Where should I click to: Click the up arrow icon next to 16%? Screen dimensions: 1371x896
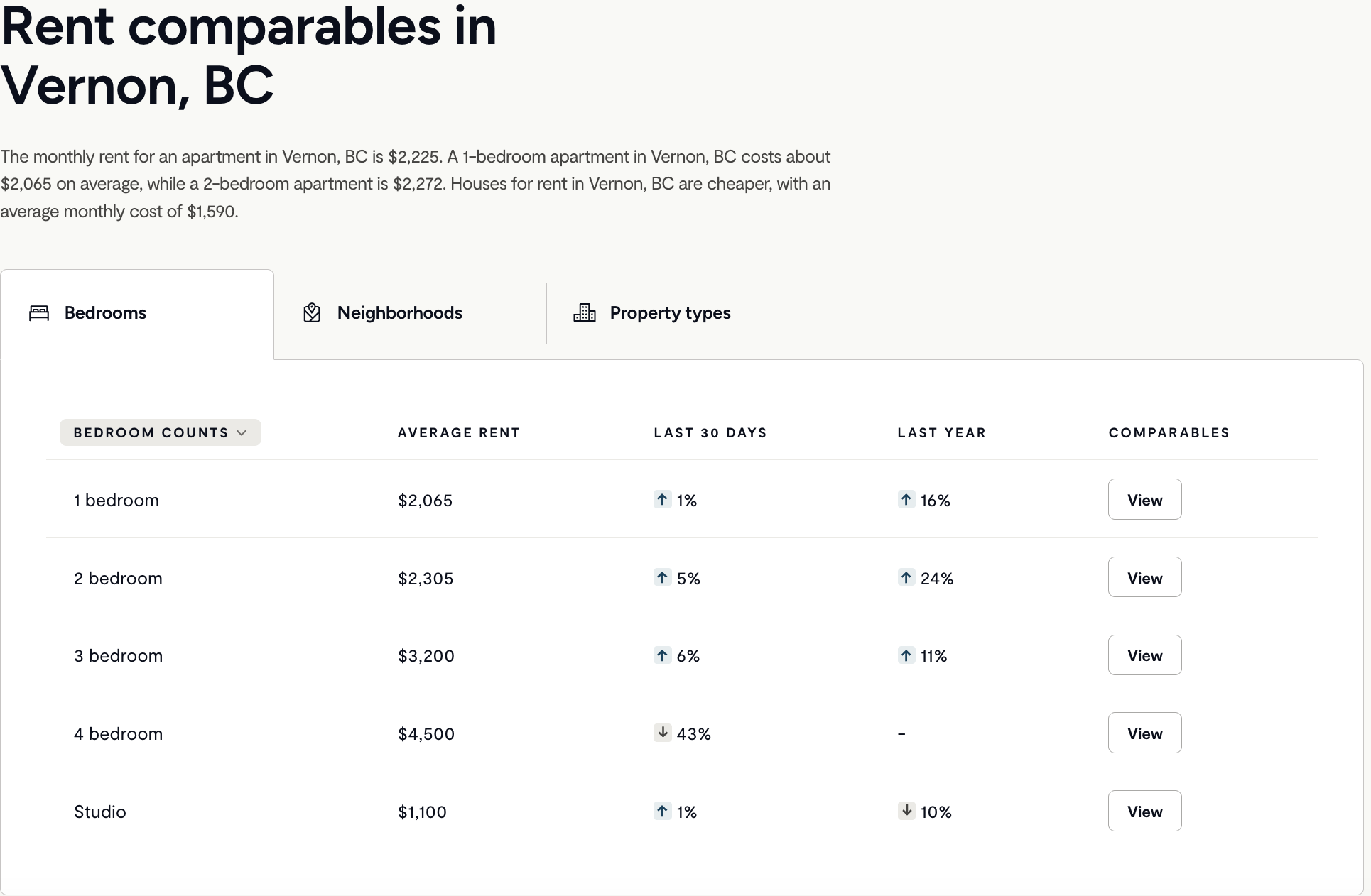click(906, 500)
